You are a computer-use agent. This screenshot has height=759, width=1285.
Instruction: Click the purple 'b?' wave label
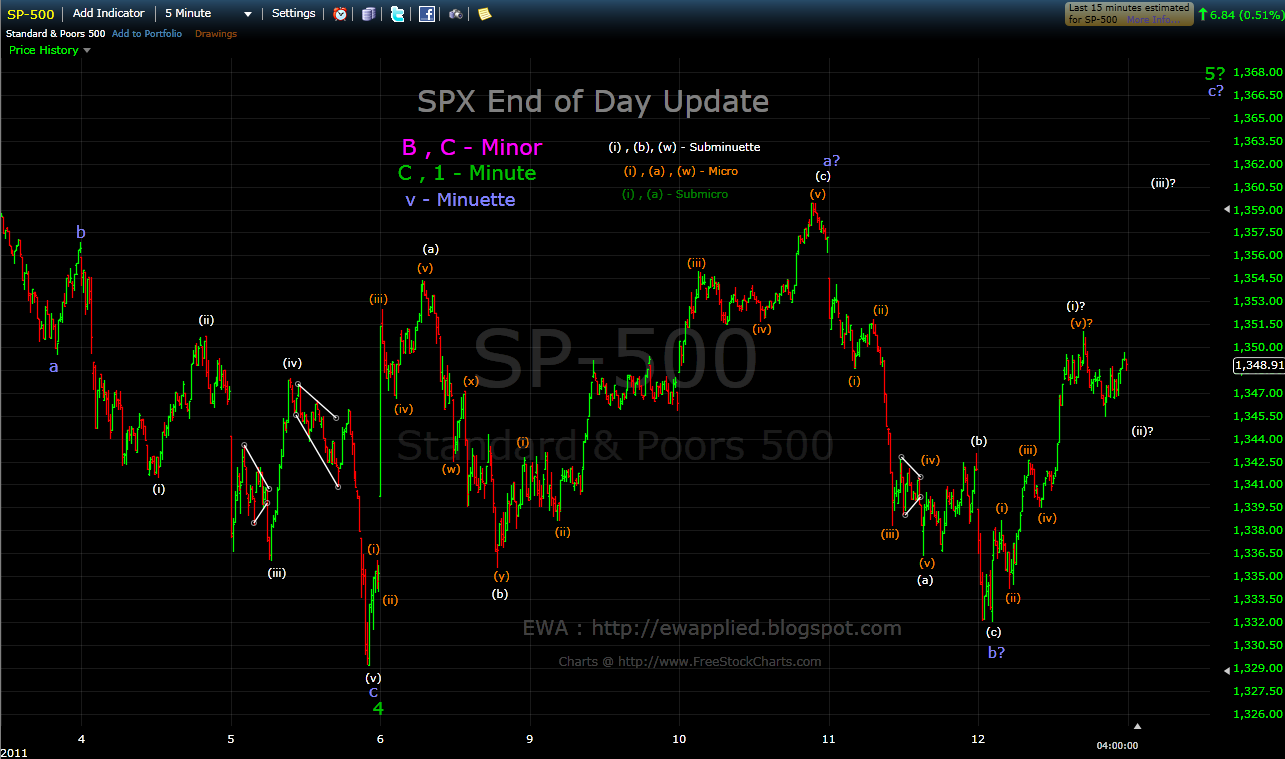997,653
